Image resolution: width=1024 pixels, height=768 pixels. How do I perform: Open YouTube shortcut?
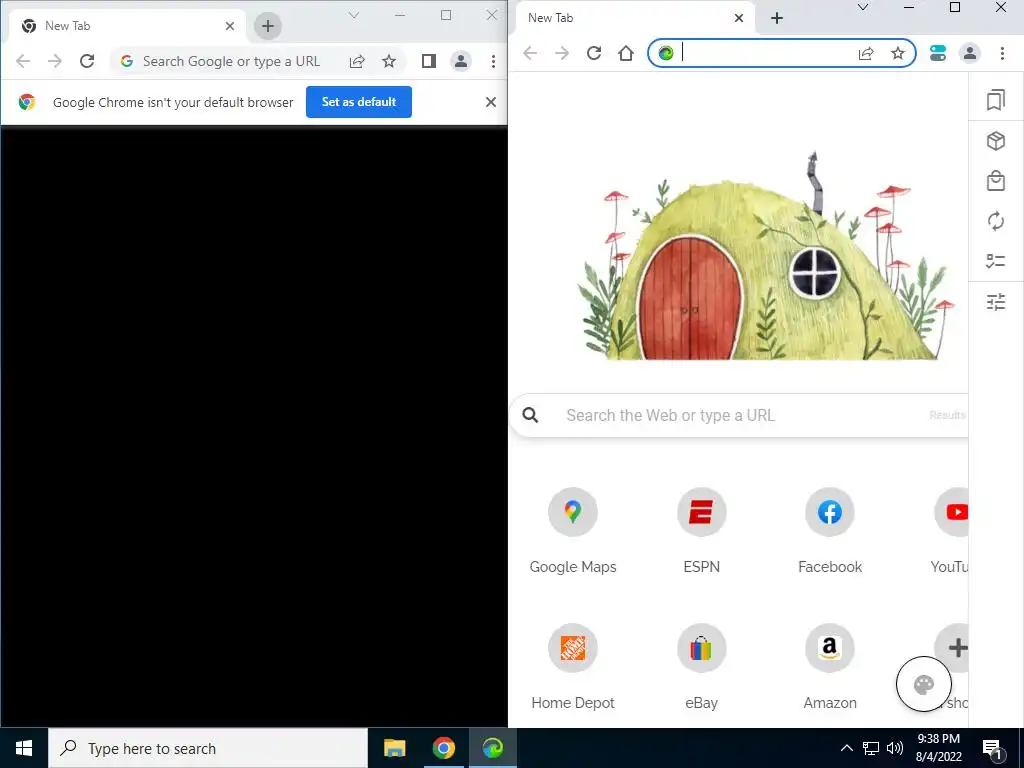952,512
